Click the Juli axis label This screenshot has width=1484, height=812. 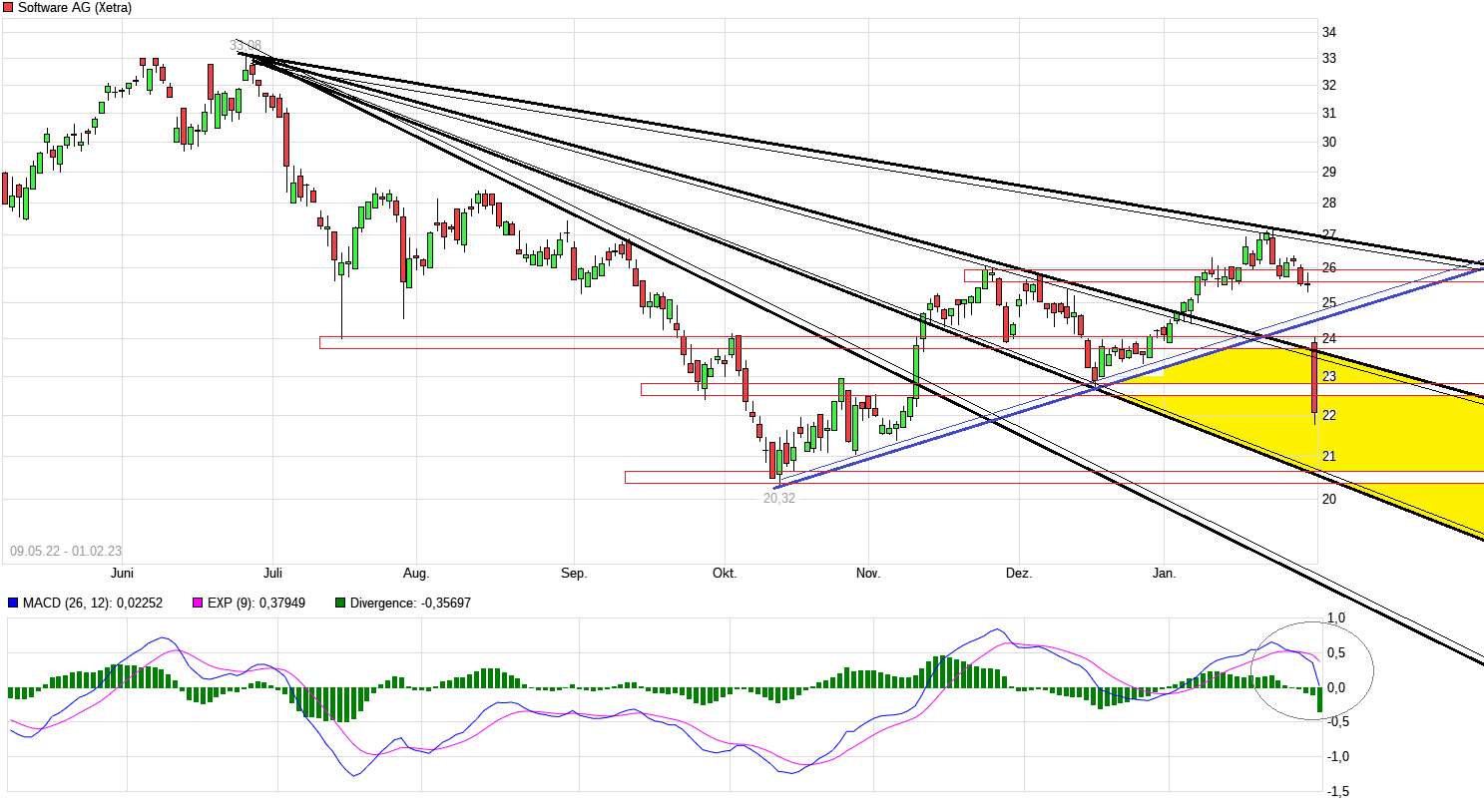[x=273, y=574]
